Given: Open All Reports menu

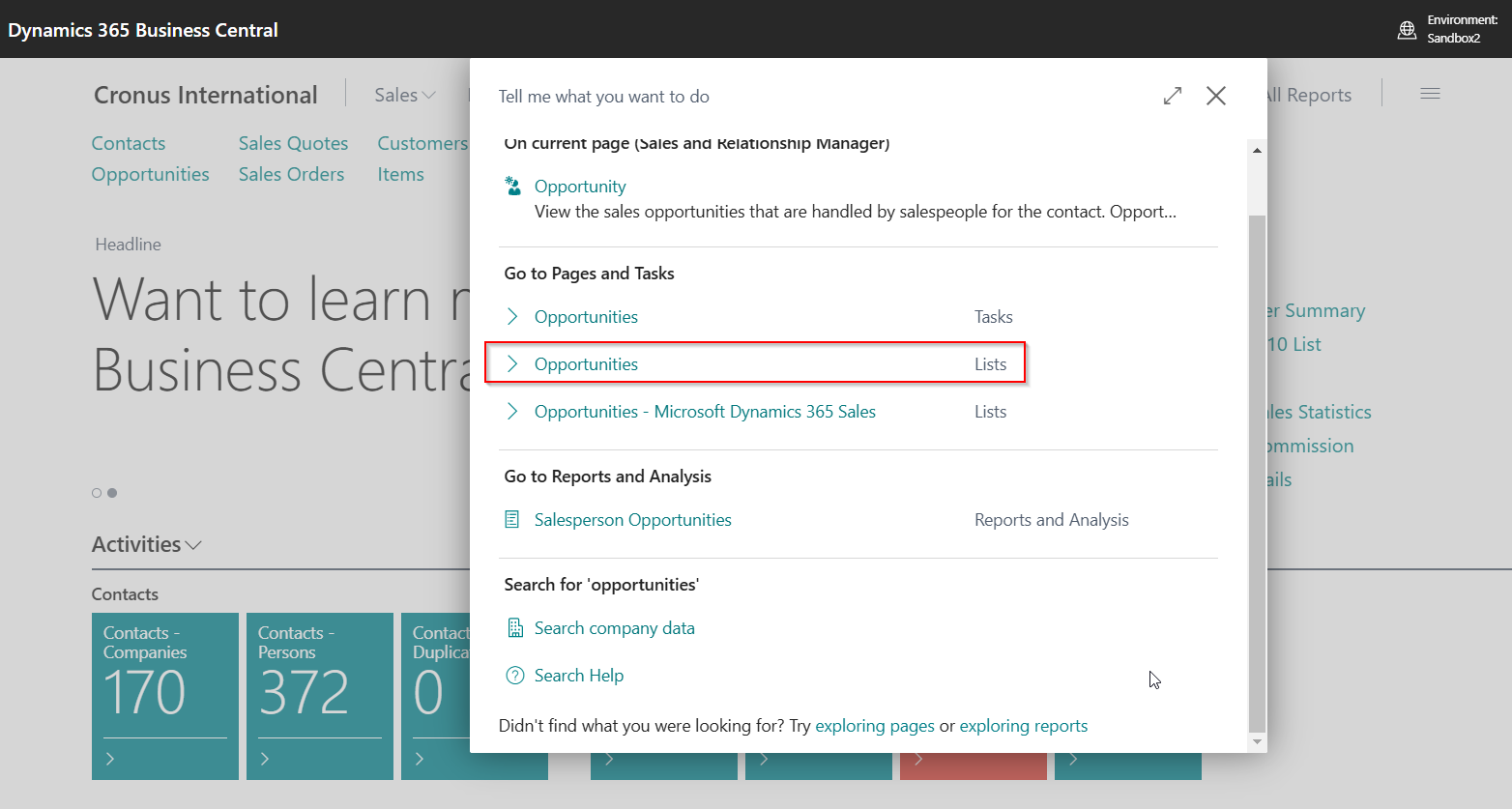Looking at the screenshot, I should click(x=1310, y=95).
